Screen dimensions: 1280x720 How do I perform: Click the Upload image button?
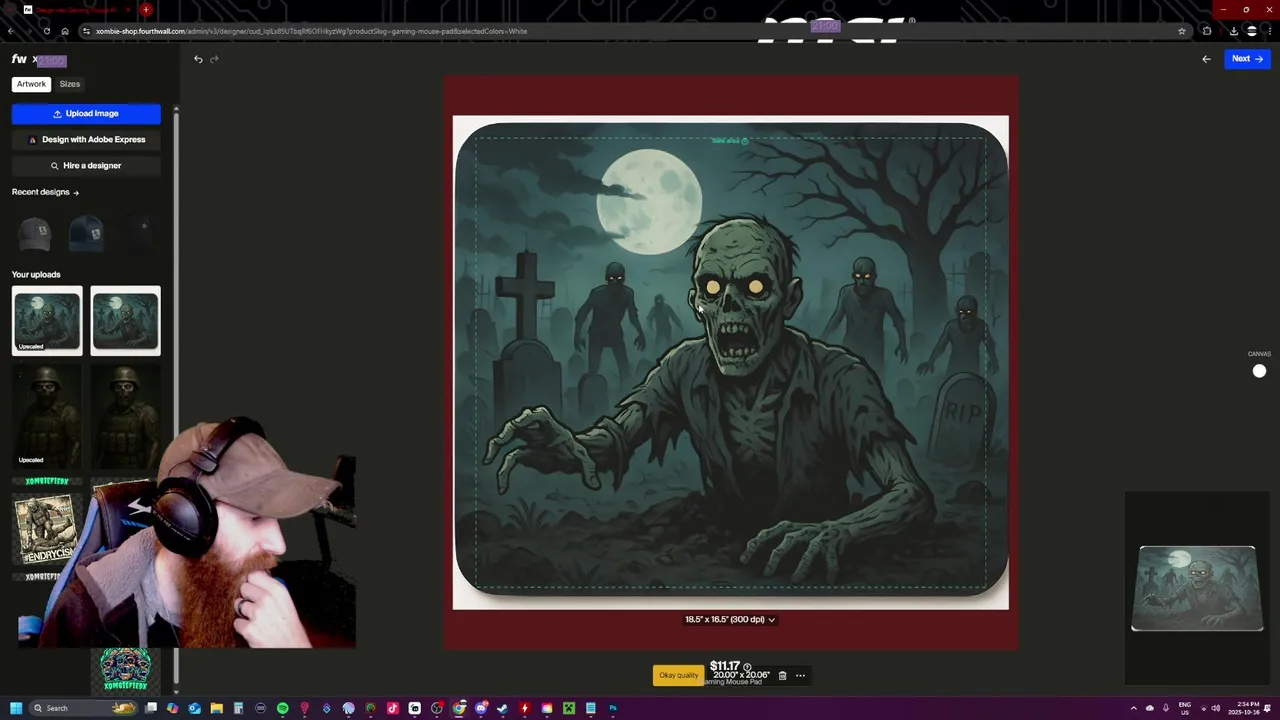tap(86, 114)
